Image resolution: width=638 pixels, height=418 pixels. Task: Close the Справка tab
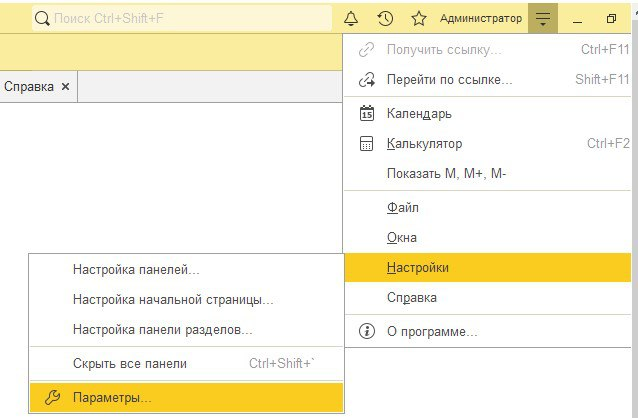[x=65, y=86]
